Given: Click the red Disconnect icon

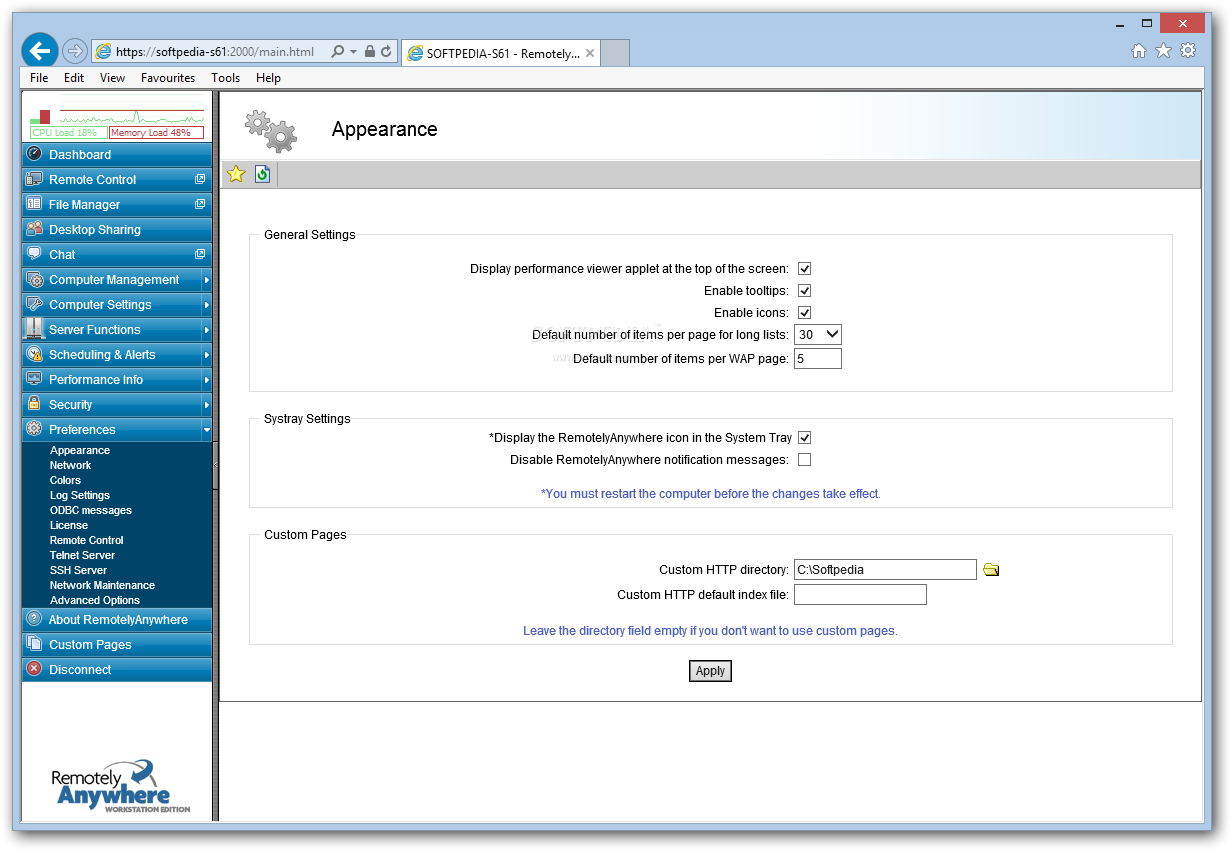Looking at the screenshot, I should (x=34, y=669).
